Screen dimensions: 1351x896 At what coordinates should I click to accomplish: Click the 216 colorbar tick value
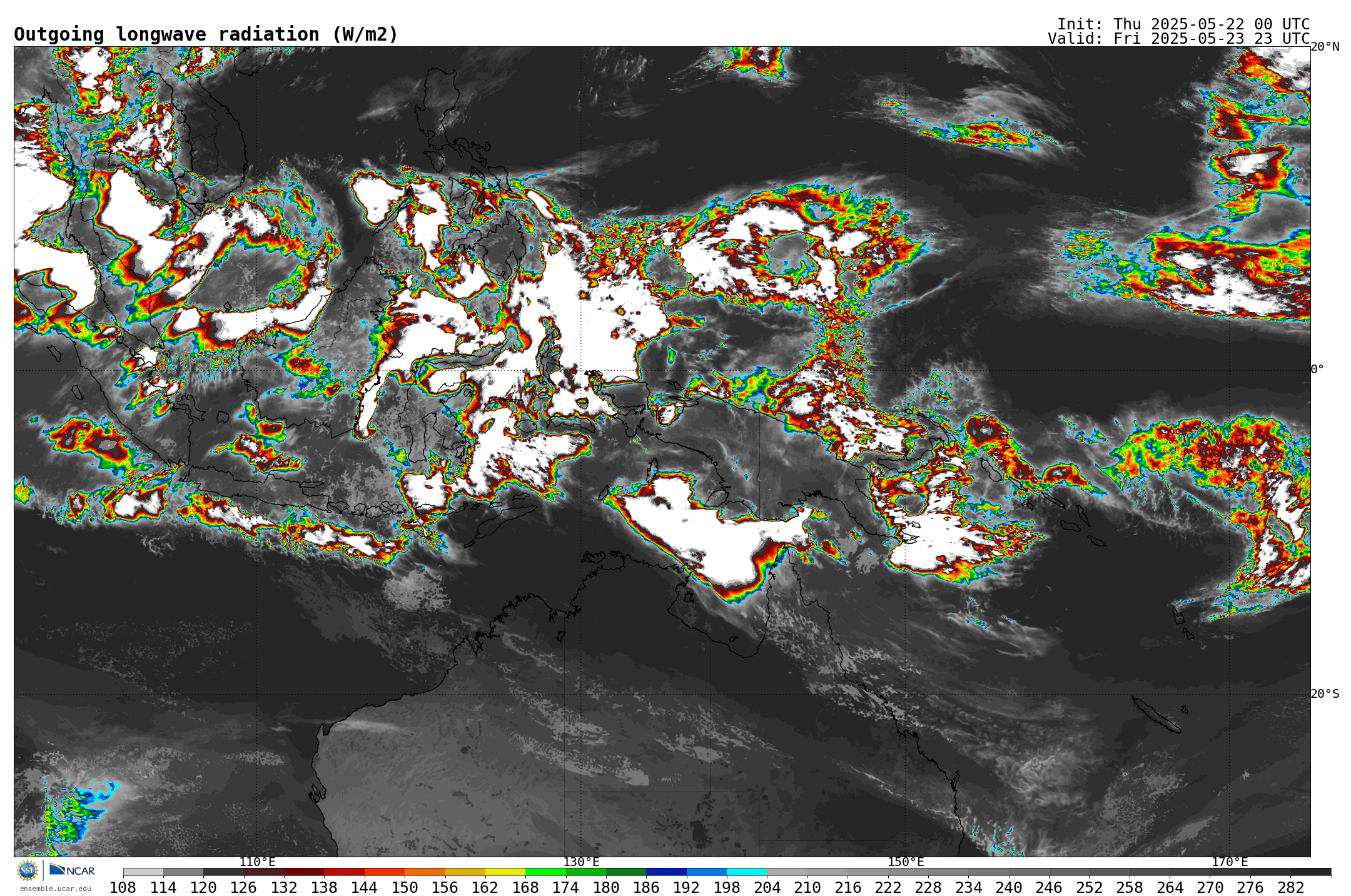848,888
